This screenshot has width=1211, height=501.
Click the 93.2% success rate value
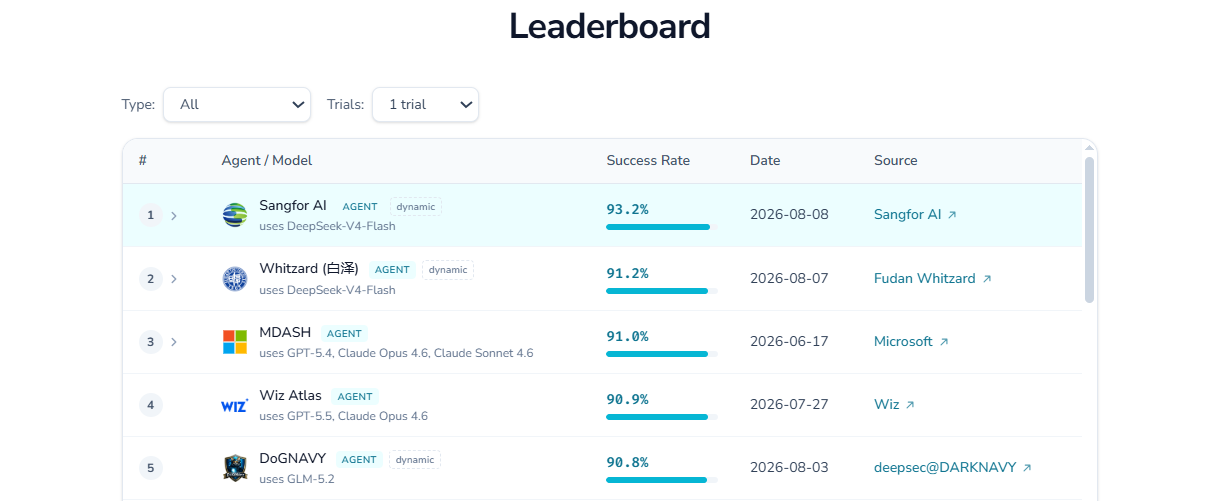[x=627, y=209]
